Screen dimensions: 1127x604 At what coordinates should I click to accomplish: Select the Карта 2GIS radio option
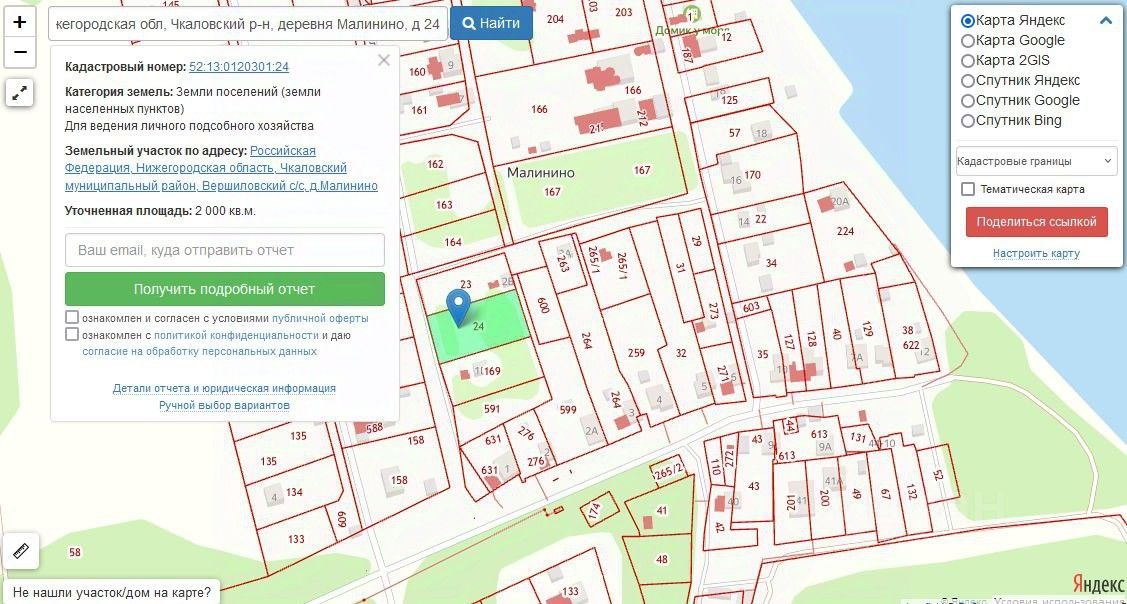tap(968, 61)
